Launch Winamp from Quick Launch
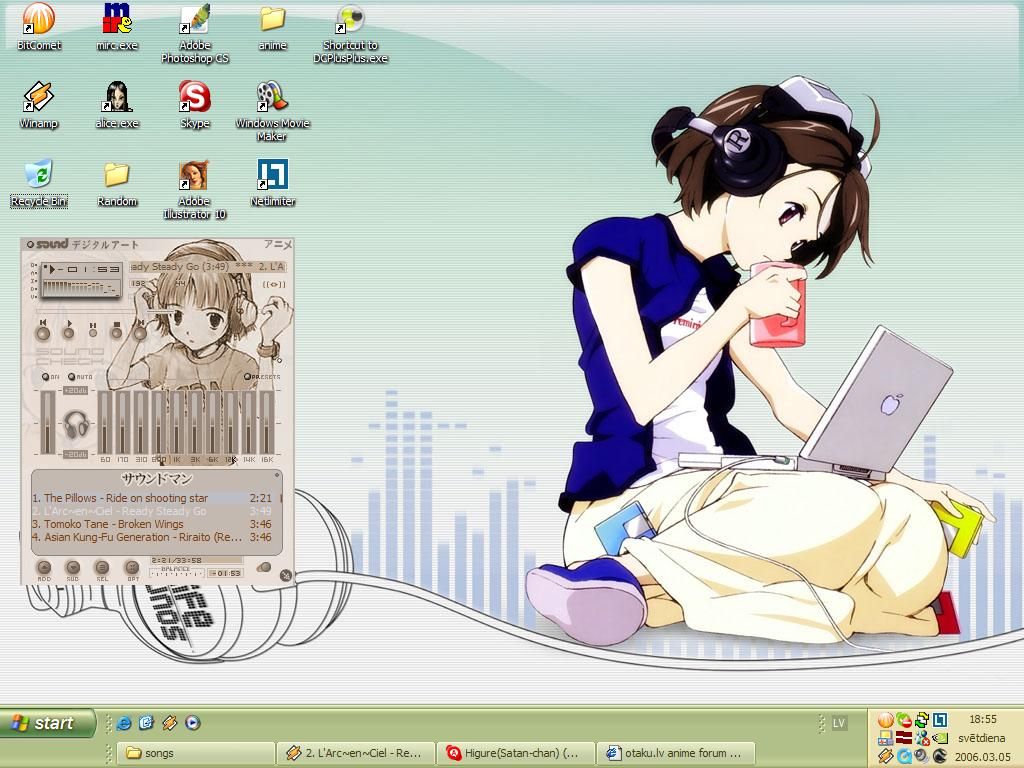 point(170,723)
